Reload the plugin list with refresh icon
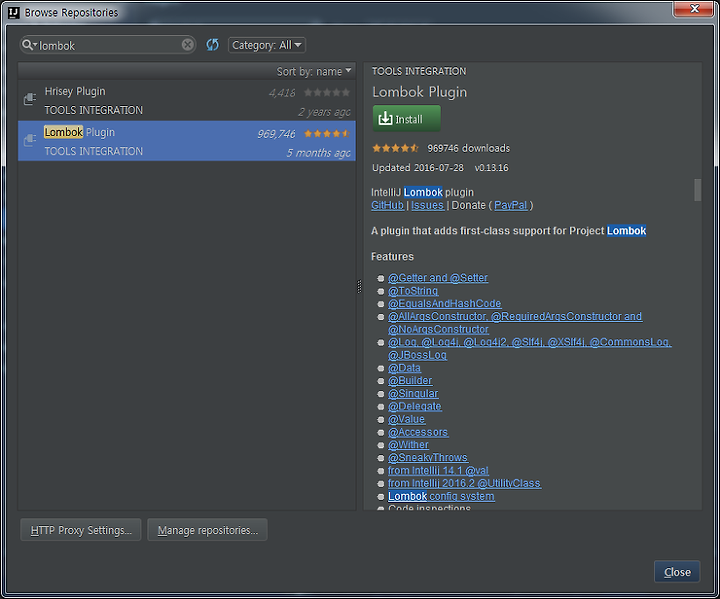720x599 pixels. [212, 45]
